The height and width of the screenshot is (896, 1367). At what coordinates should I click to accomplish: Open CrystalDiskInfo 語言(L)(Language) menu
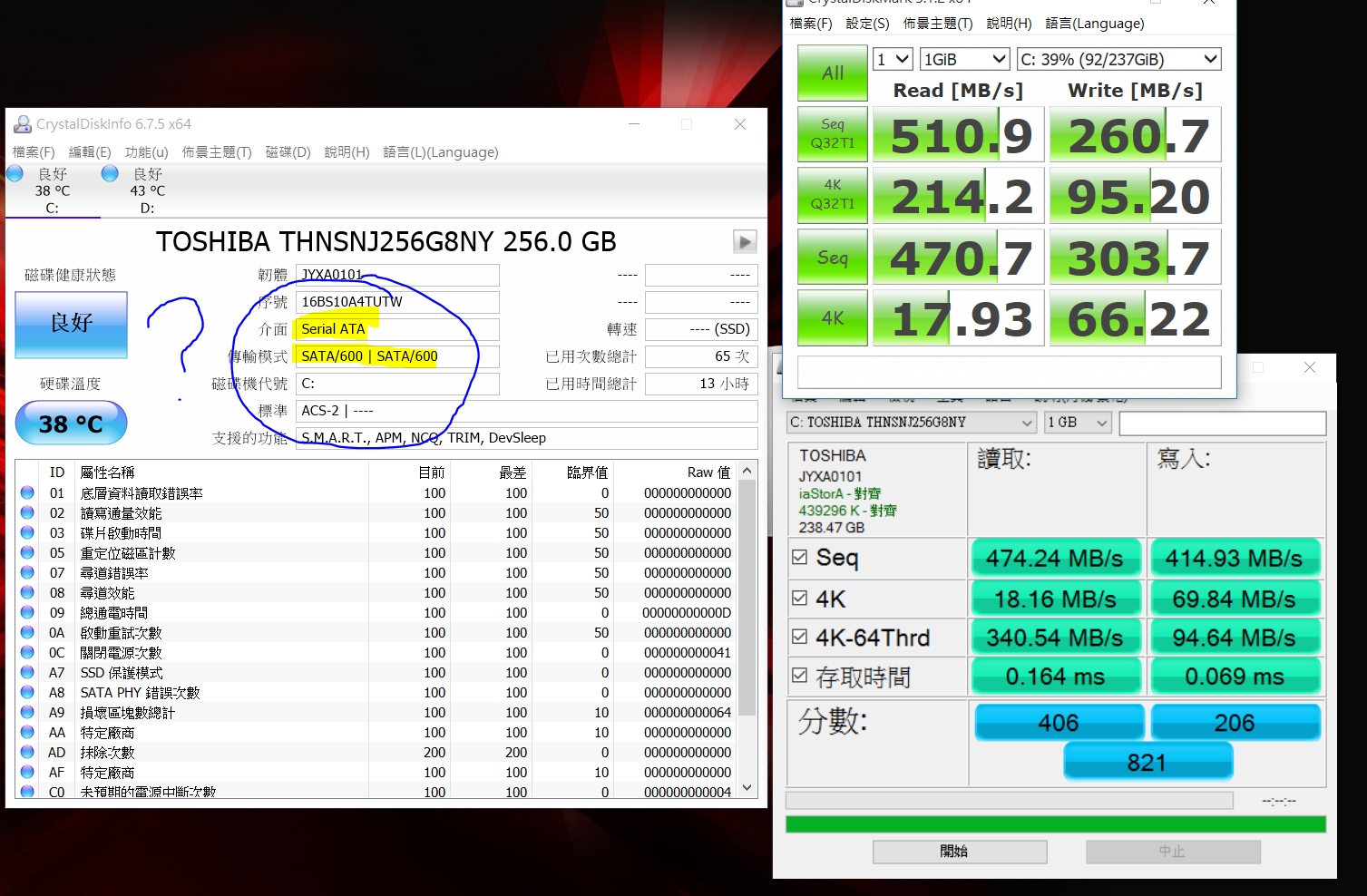coord(441,152)
